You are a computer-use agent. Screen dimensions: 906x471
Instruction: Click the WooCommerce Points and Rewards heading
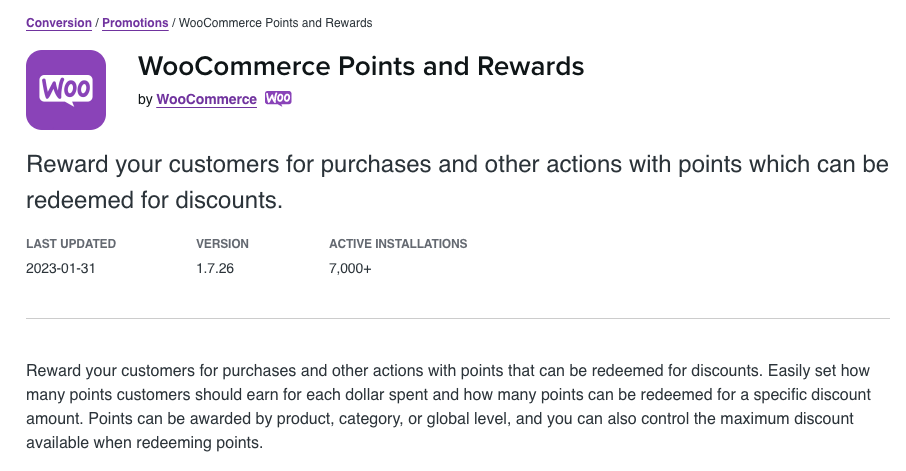pyautogui.click(x=361, y=66)
